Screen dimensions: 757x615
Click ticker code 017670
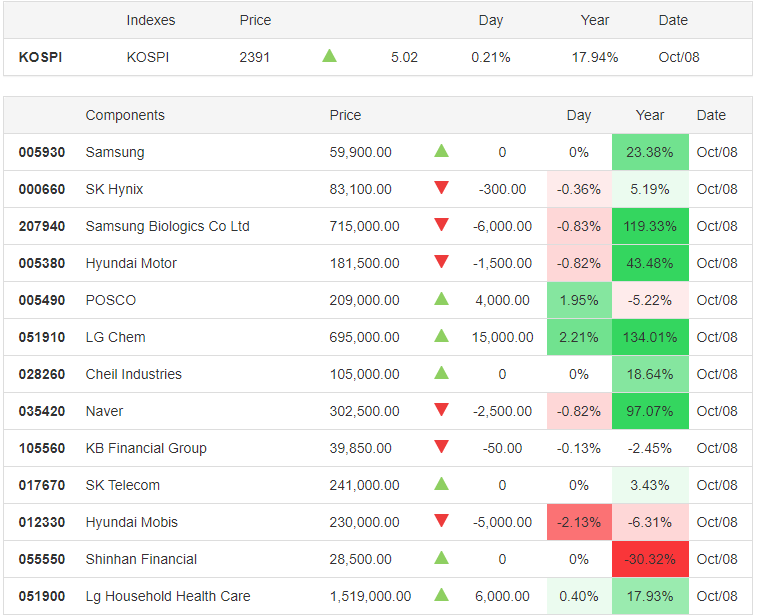click(x=42, y=485)
